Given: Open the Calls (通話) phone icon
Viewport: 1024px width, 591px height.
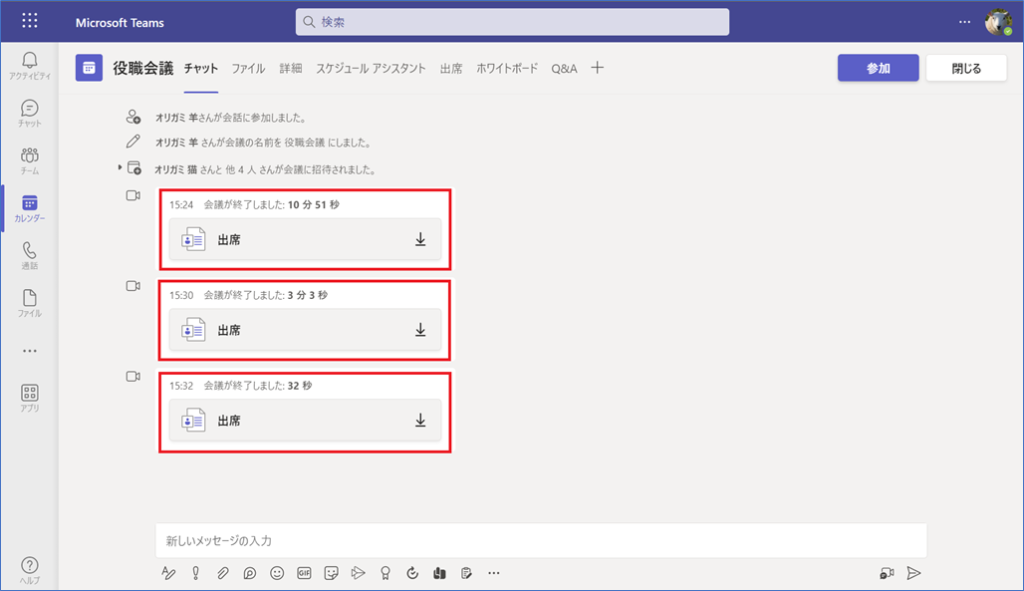Looking at the screenshot, I should (x=29, y=255).
